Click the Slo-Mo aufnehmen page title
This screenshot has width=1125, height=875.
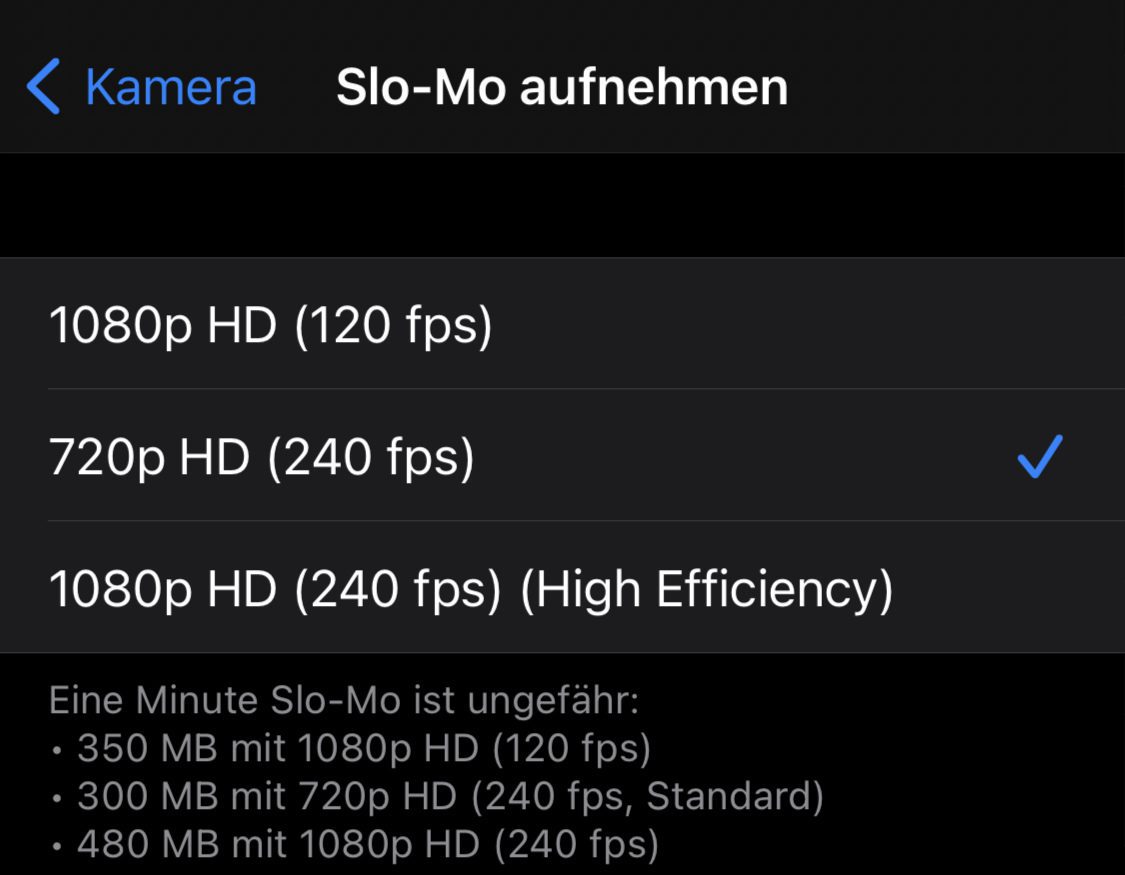(x=562, y=87)
